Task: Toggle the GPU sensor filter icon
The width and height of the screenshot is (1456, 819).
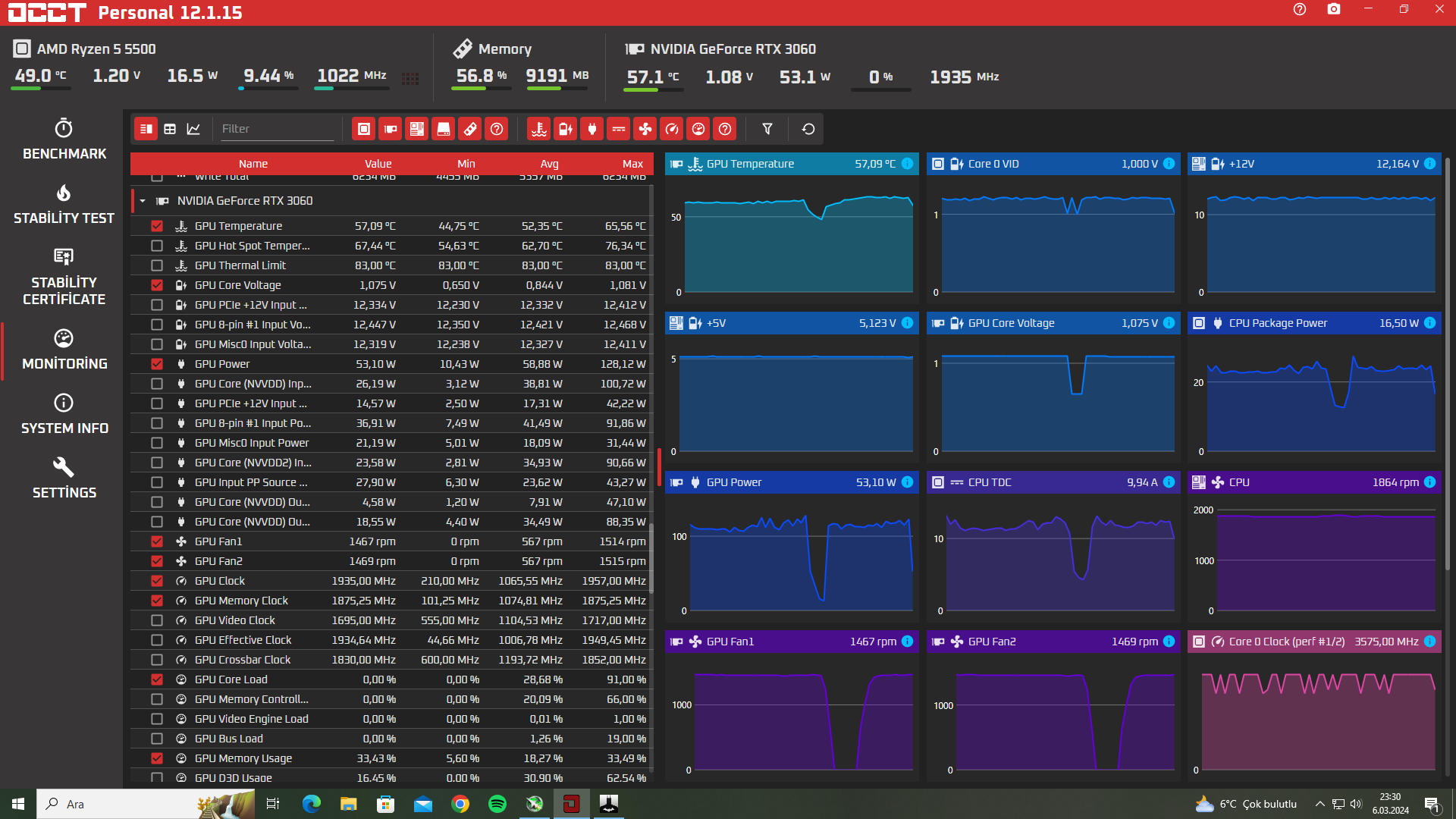Action: 391,129
